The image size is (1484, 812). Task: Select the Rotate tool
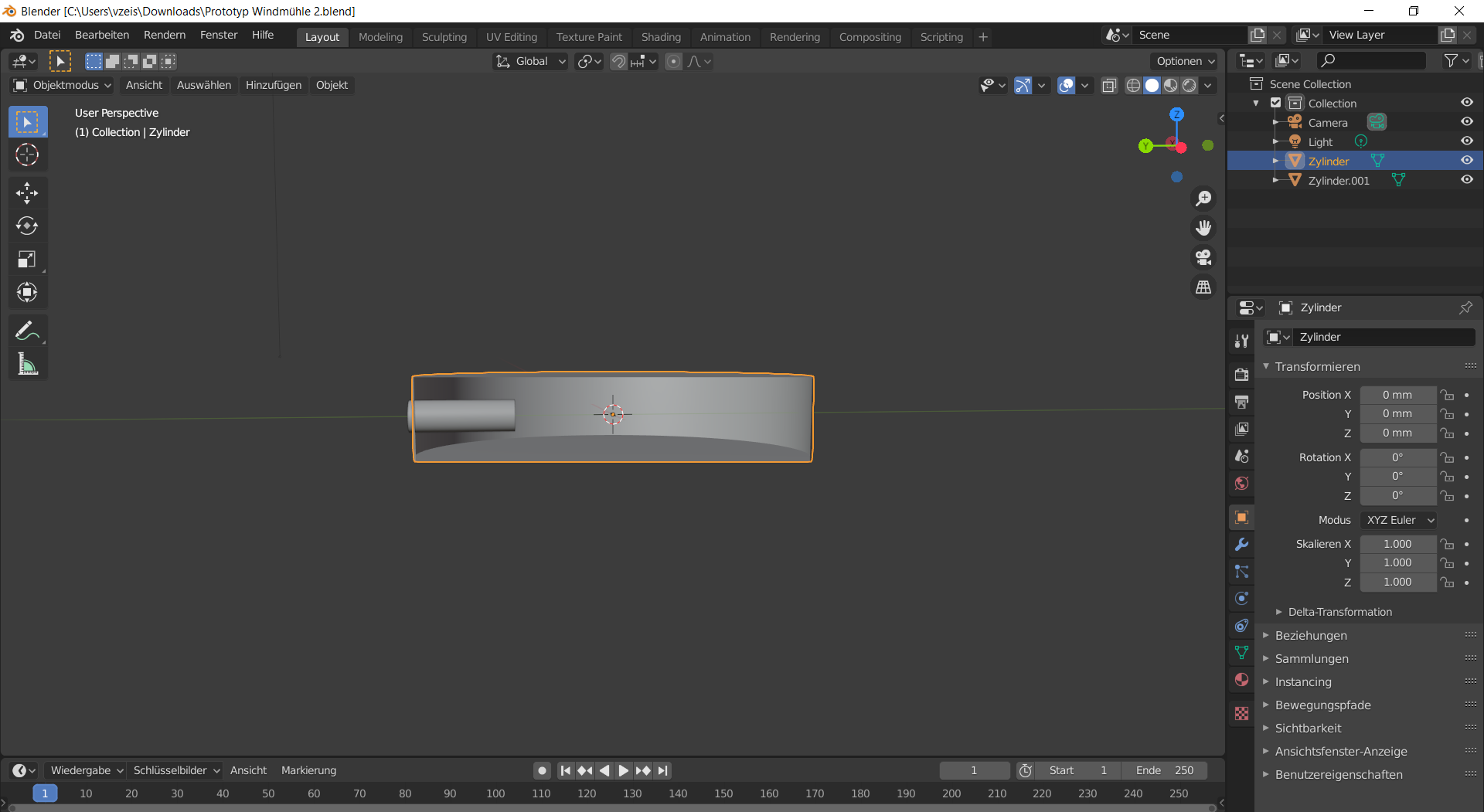[x=27, y=226]
